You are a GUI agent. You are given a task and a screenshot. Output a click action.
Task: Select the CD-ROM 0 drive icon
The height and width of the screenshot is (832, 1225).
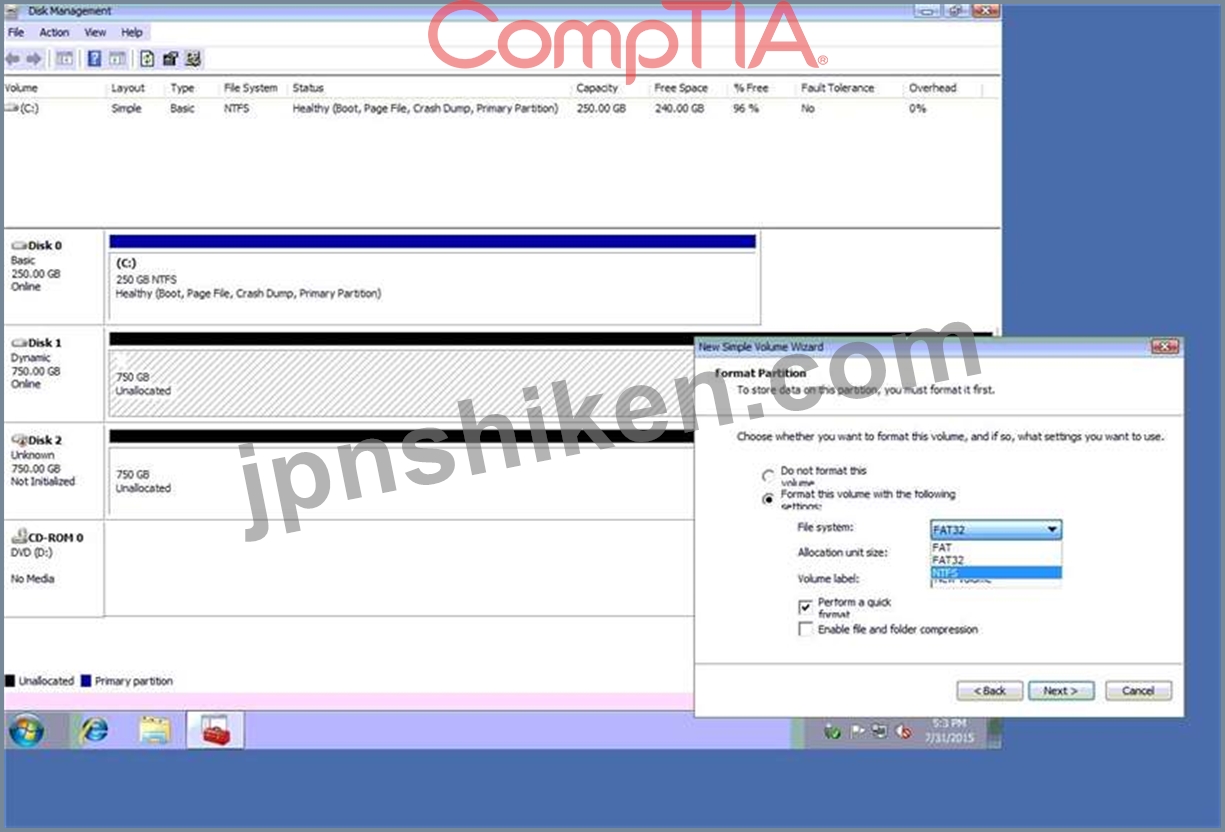[x=19, y=537]
